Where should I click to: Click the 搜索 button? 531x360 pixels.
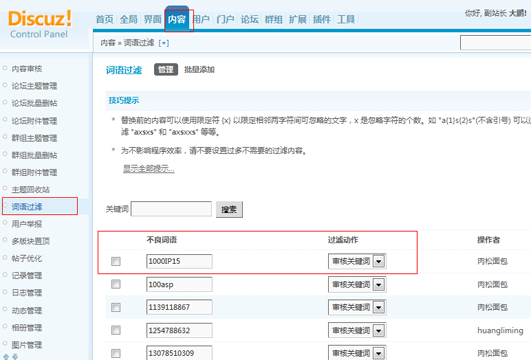[x=229, y=209]
